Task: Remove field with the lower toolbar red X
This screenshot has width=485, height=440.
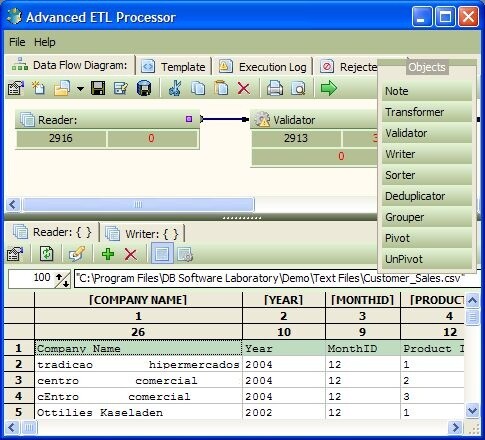Action: 131,255
